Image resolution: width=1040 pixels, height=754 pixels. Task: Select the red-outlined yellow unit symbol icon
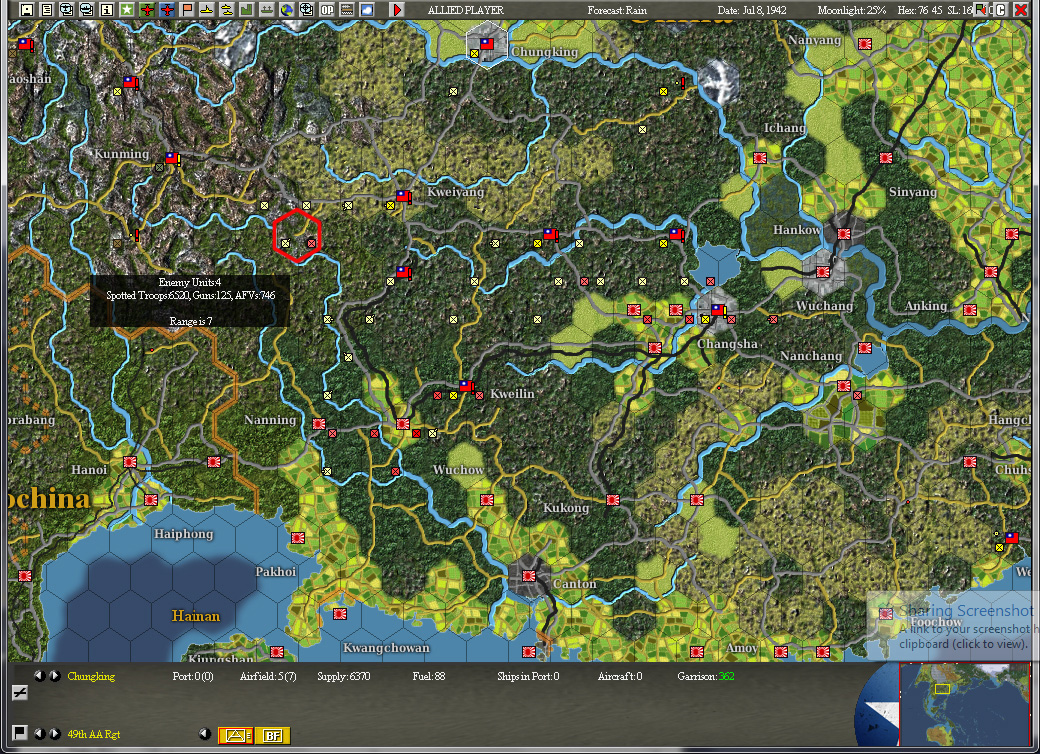[235, 735]
